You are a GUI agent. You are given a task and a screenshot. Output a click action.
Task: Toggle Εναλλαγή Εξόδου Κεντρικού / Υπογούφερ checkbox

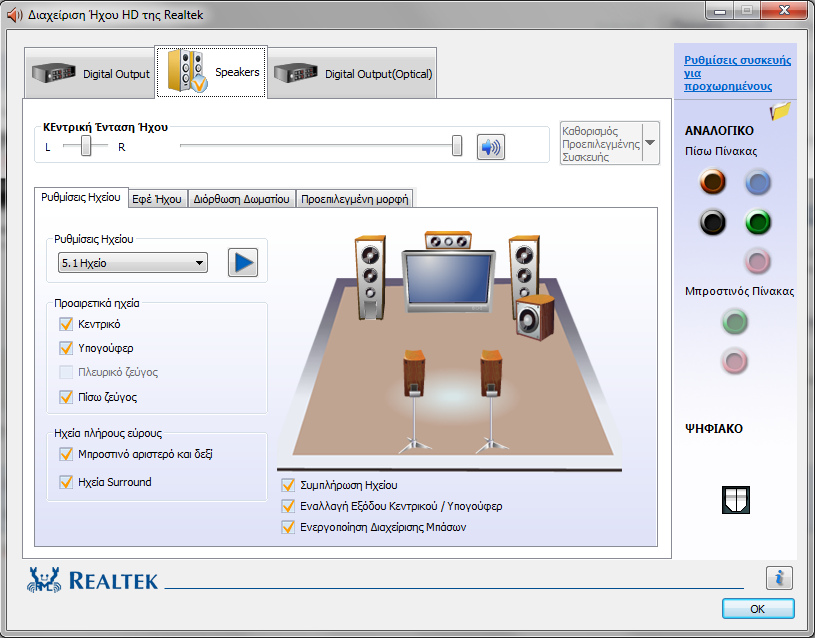pyautogui.click(x=288, y=506)
